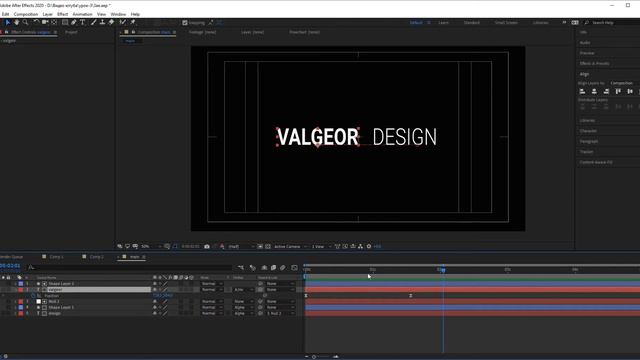The image size is (640, 360).
Task: Toggle region of interest button
Action: point(260,247)
